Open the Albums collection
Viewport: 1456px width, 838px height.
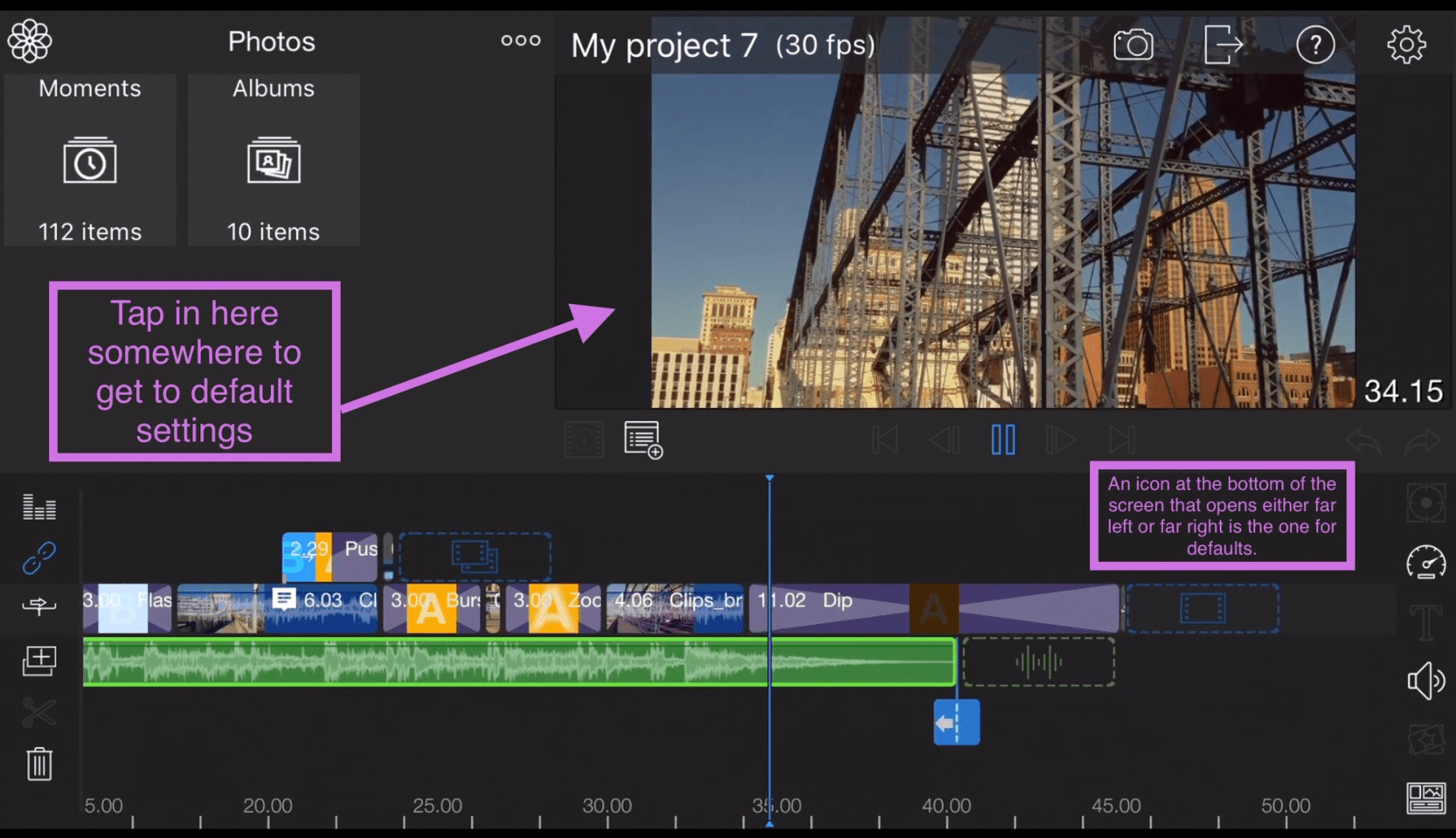273,160
